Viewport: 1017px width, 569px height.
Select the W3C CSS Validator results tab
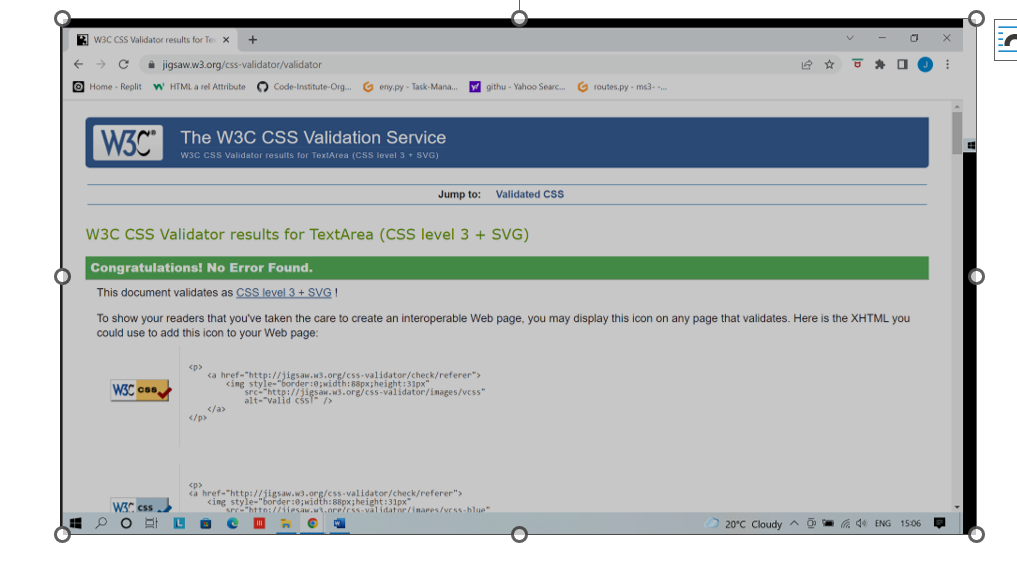click(153, 40)
